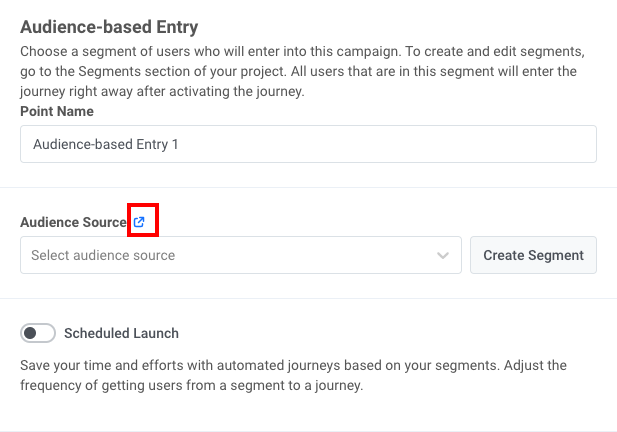Open the Audience Source external link icon
Screen dimensions: 617x432
[139, 222]
